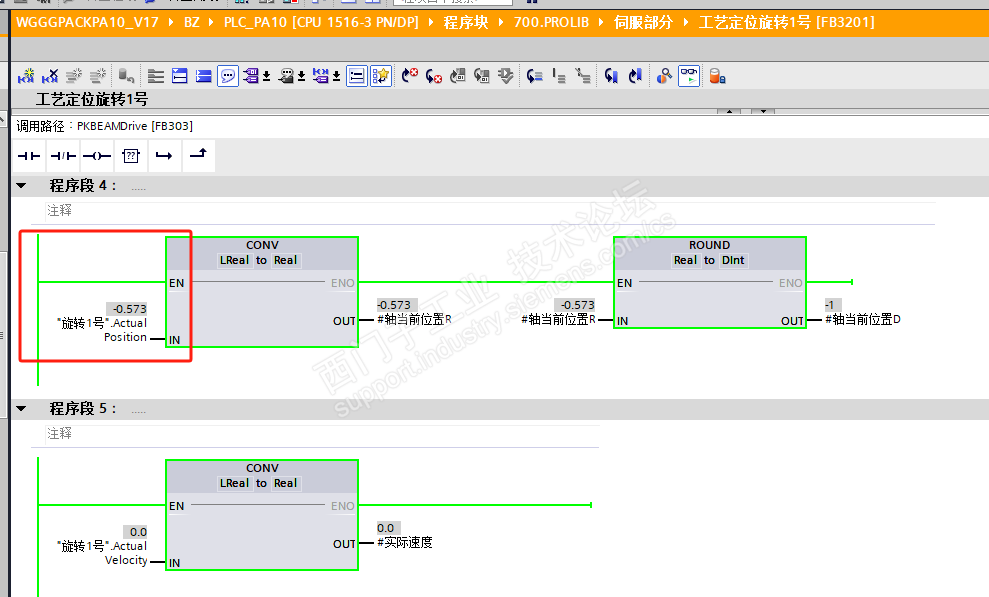Click the orange cylinder with lock icon
Viewport: 989px width, 597px height.
point(717,76)
